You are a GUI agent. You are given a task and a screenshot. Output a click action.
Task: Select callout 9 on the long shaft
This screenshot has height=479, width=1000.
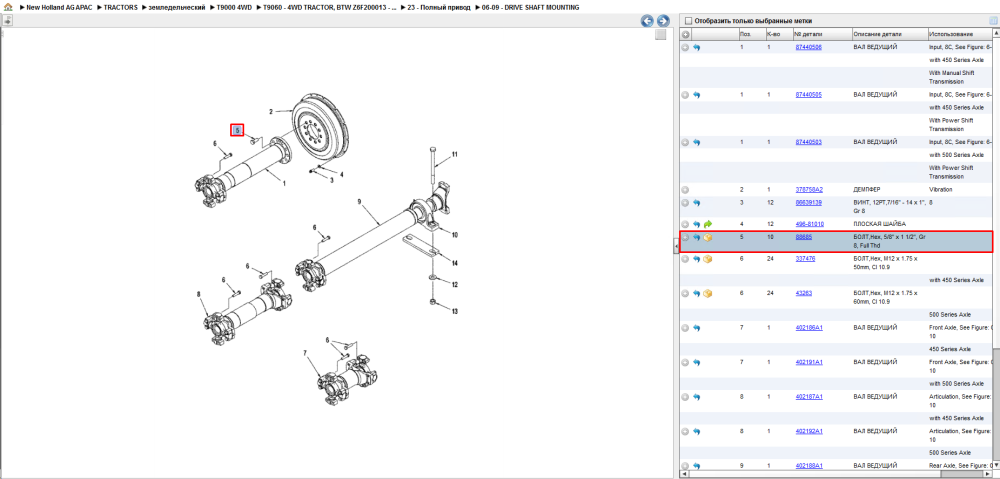click(x=359, y=202)
